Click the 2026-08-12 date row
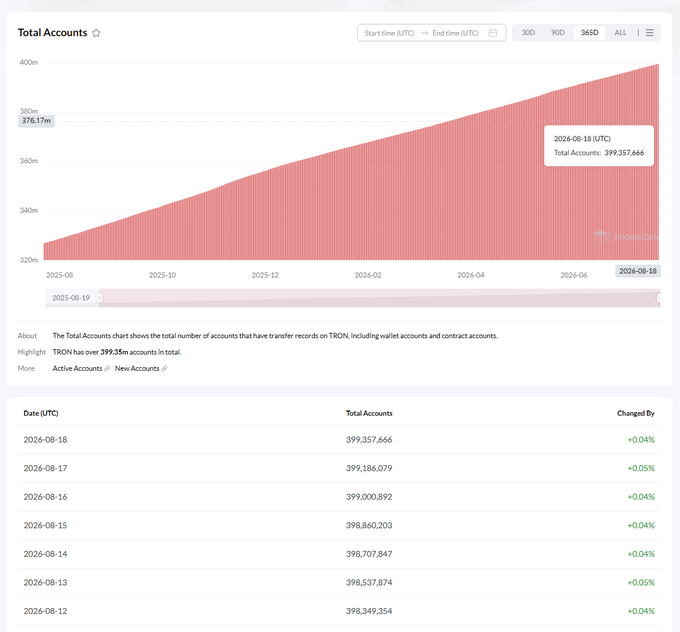 click(x=339, y=611)
